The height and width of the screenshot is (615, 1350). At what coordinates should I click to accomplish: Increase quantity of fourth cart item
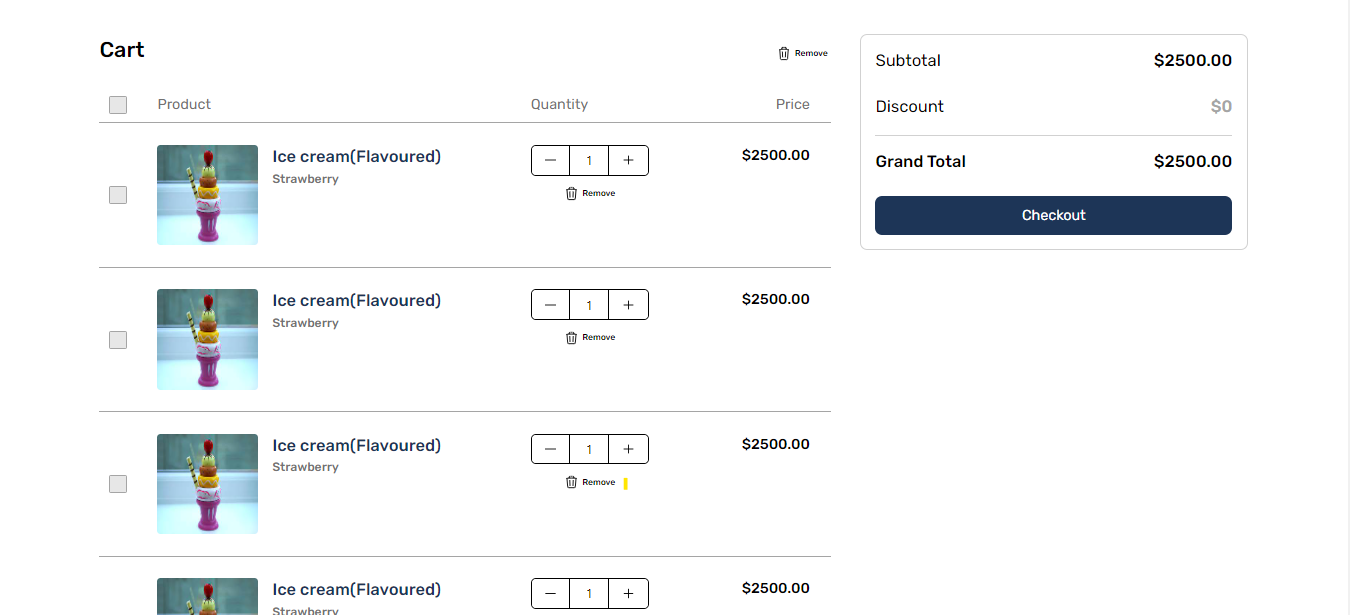[628, 593]
